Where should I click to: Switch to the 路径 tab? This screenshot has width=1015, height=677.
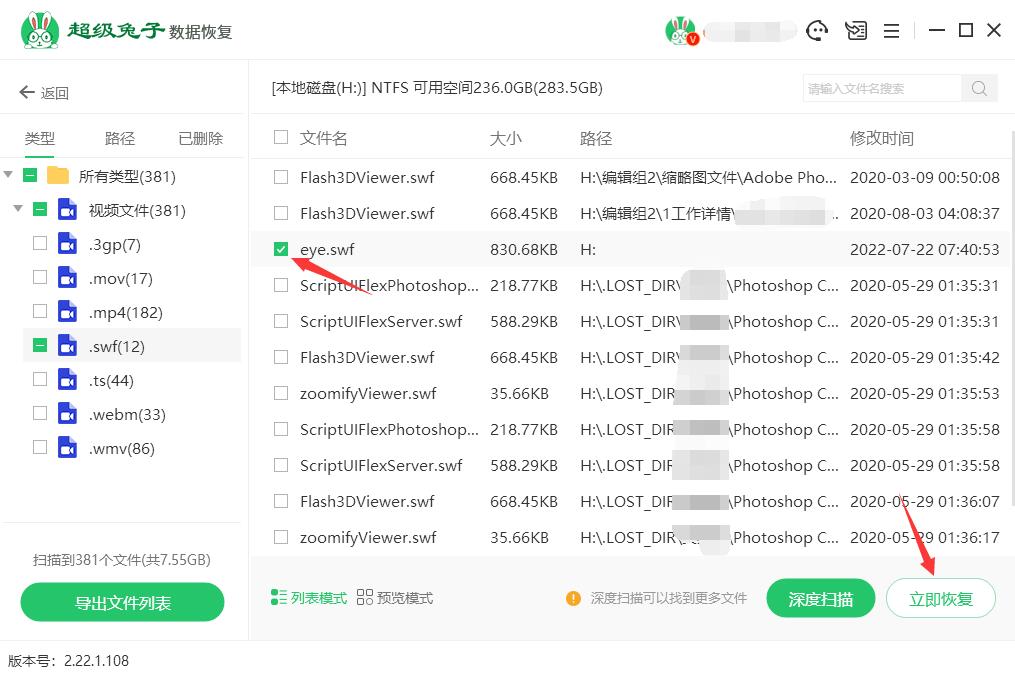118,137
